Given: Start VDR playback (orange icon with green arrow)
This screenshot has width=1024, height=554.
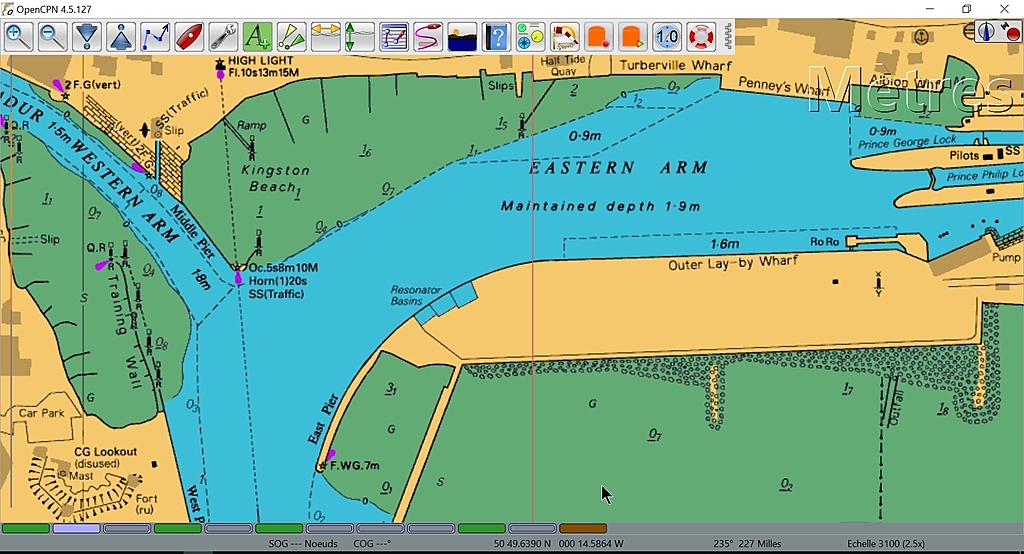Looking at the screenshot, I should click(632, 37).
